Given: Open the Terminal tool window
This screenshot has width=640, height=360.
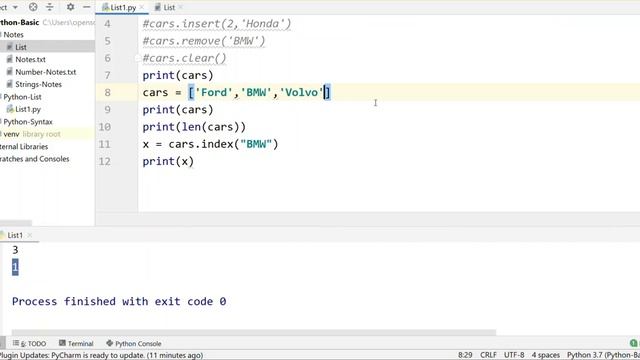Looking at the screenshot, I should 76,344.
